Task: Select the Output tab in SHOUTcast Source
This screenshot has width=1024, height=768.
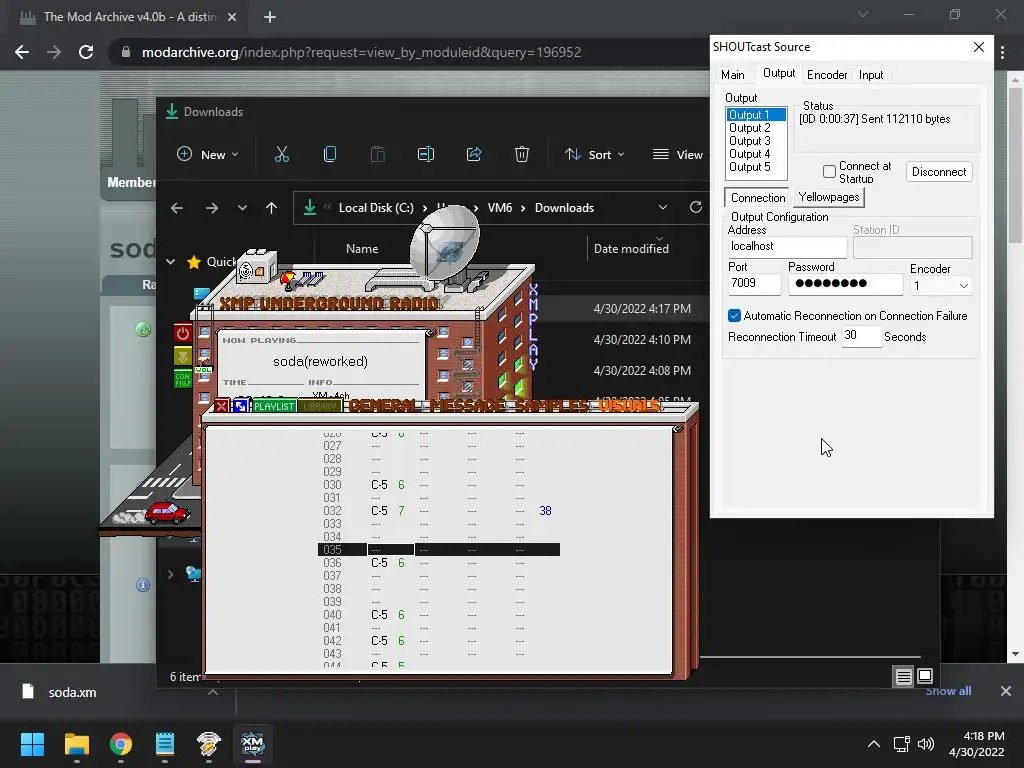Action: (779, 73)
